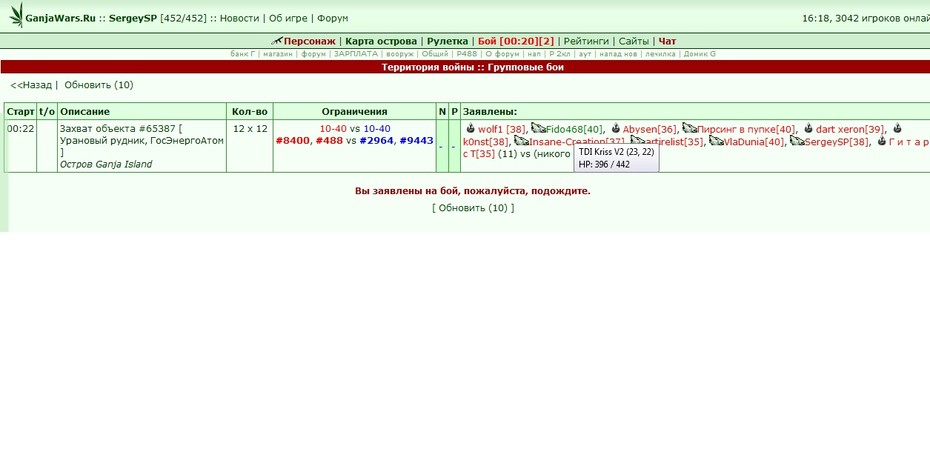Open player wolf1 [38] profile

coord(502,129)
